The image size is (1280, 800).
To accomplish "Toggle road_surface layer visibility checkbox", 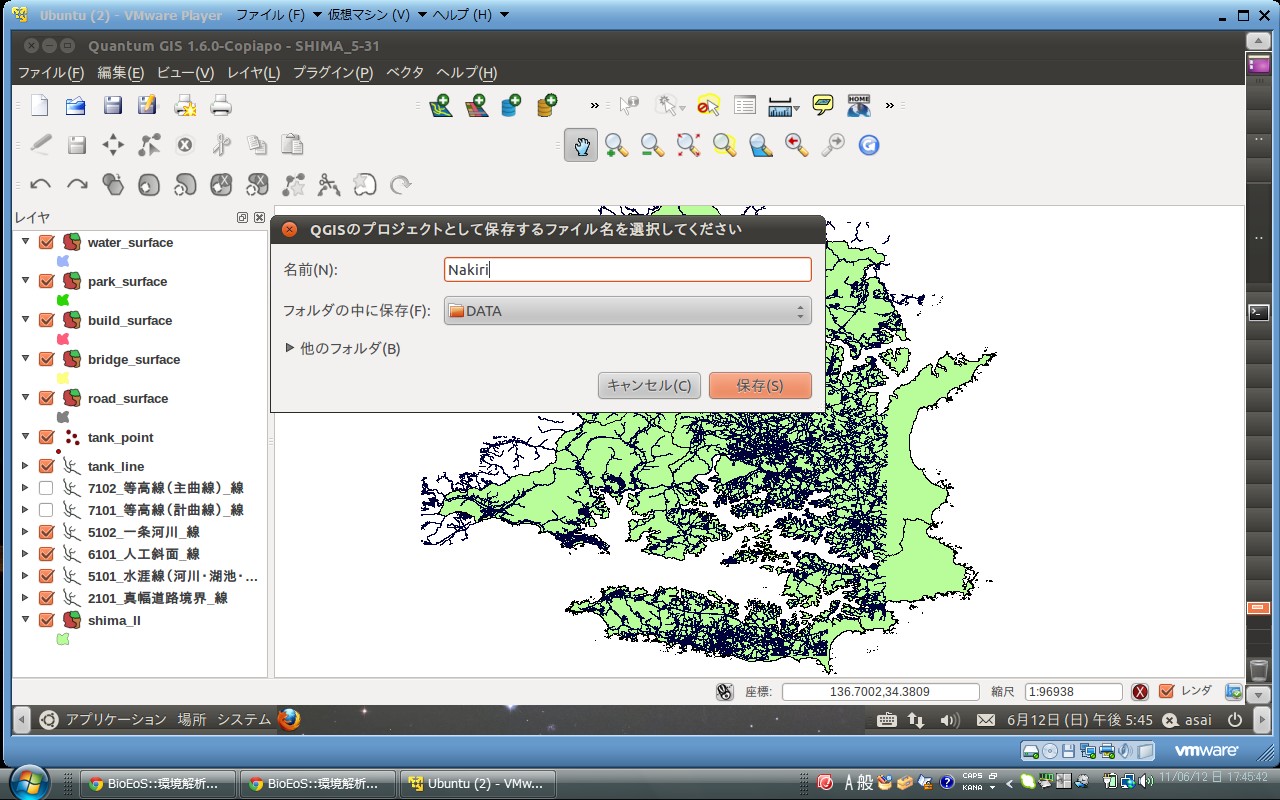I will (x=46, y=398).
